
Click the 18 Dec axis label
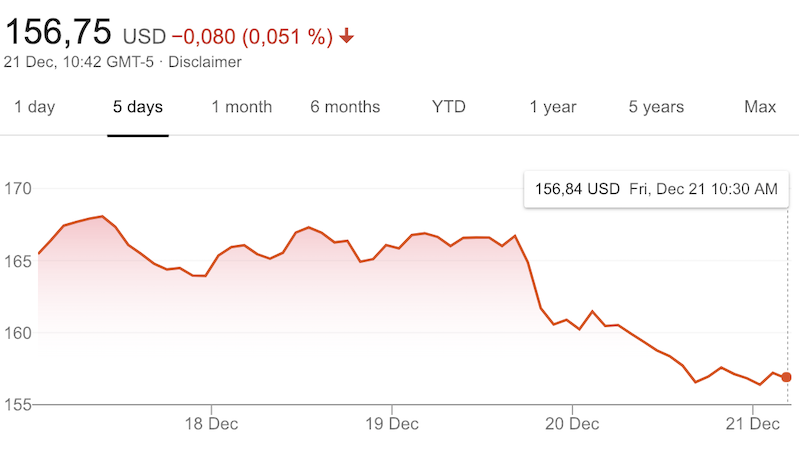[x=212, y=423]
